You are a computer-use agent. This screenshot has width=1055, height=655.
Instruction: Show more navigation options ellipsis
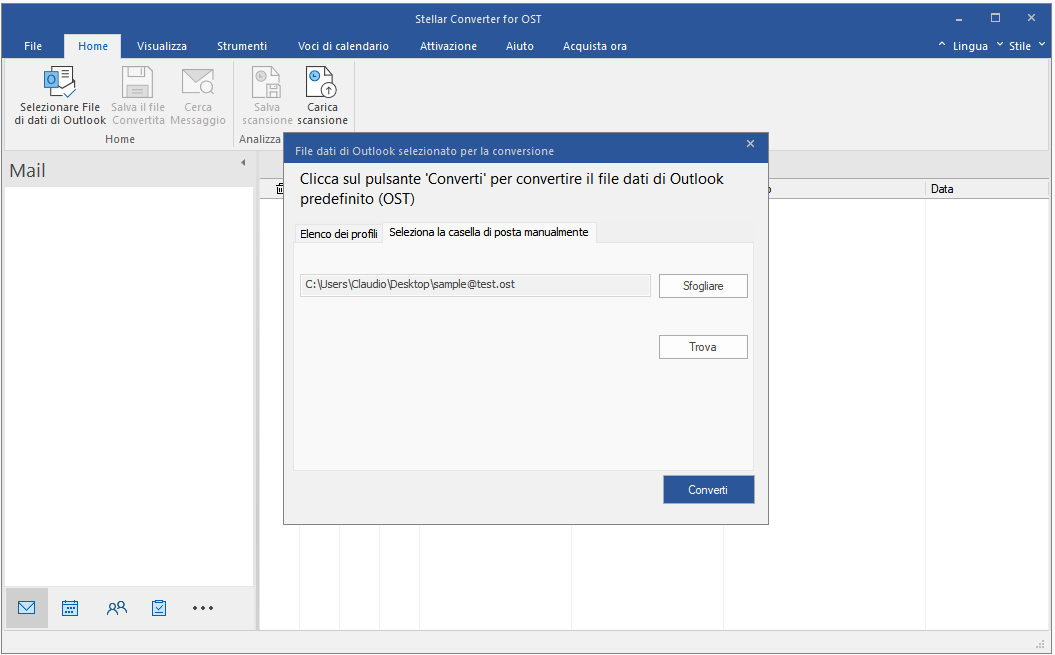pyautogui.click(x=203, y=608)
